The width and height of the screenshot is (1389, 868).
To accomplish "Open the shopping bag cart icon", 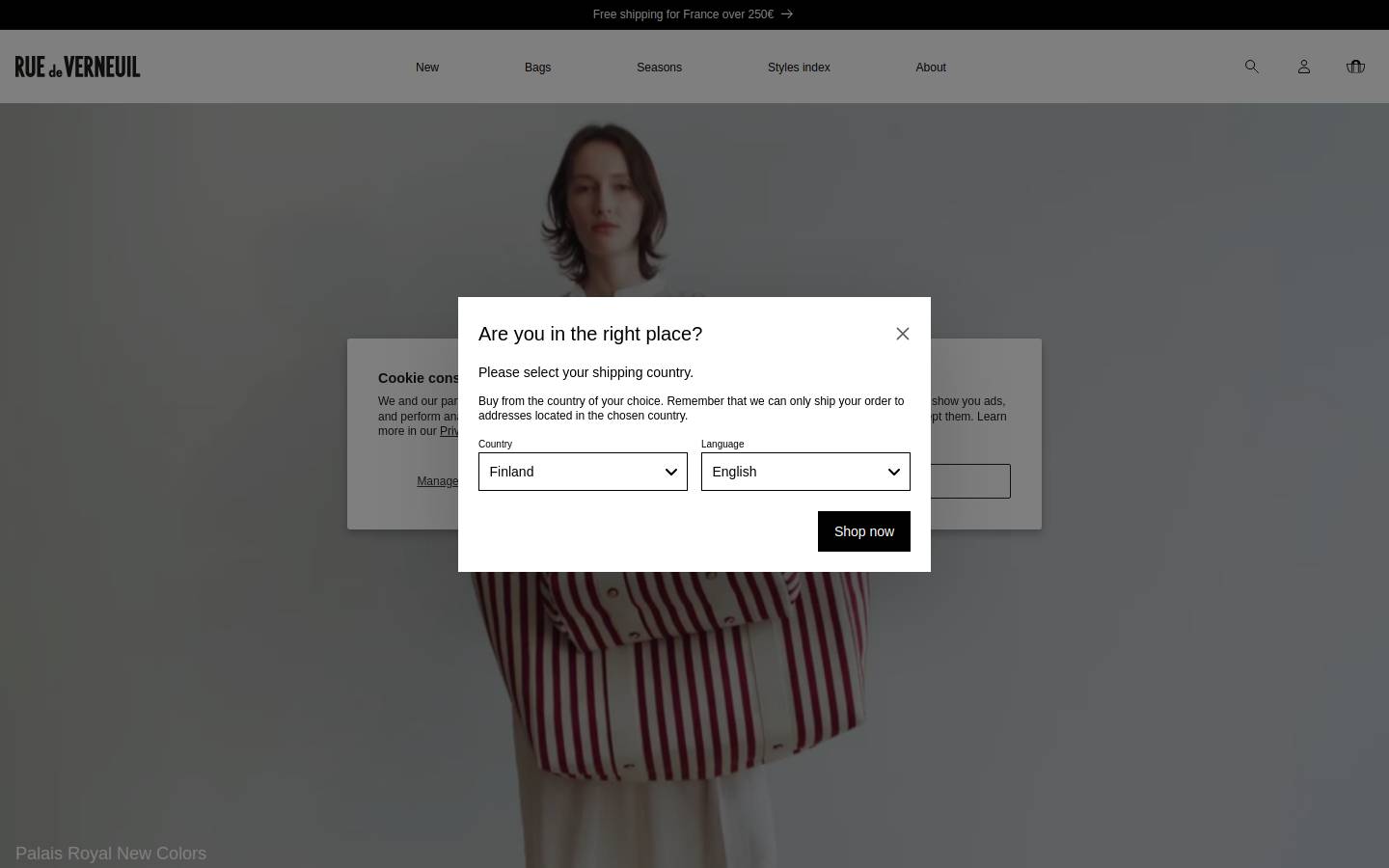I will 1355,67.
